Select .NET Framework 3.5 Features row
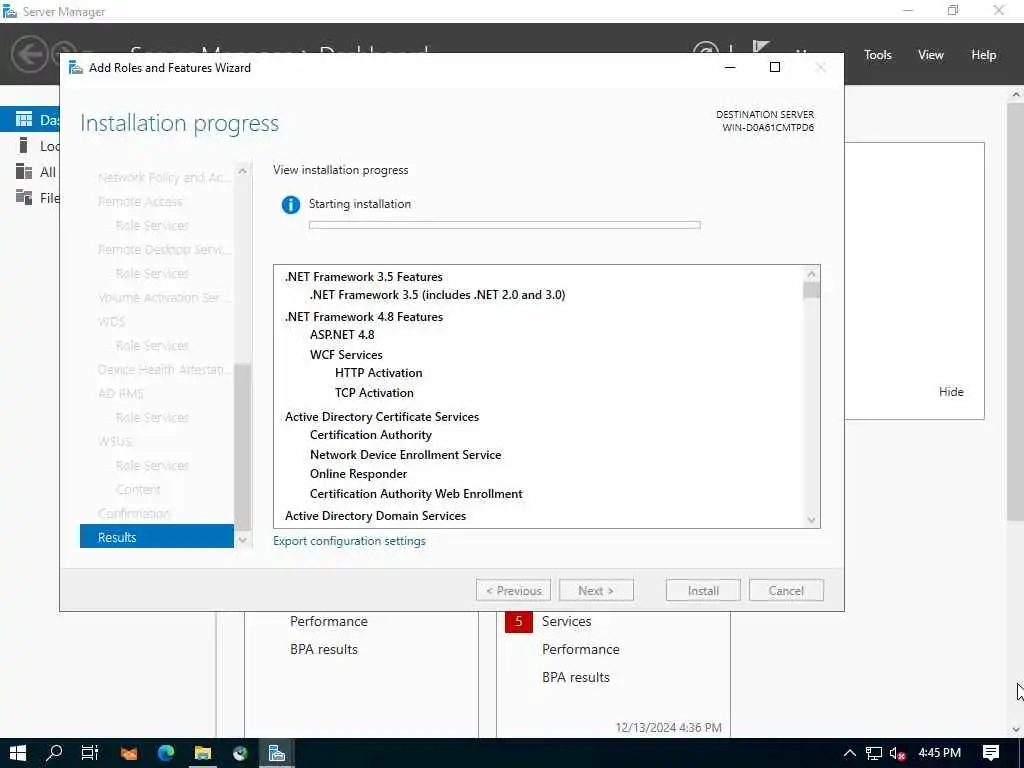This screenshot has height=768, width=1024. click(364, 277)
